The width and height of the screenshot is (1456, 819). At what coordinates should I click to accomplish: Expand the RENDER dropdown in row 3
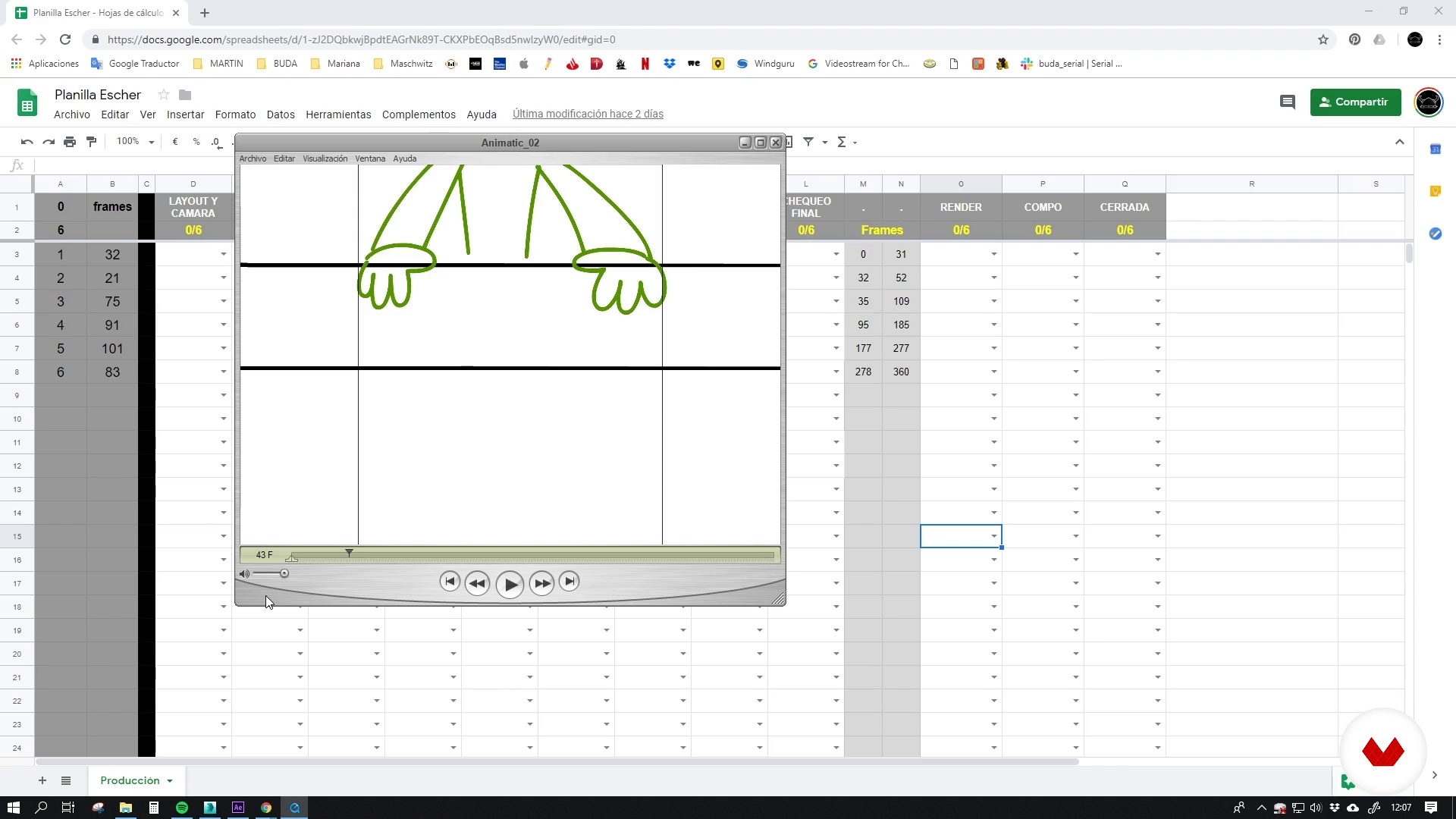click(x=993, y=254)
